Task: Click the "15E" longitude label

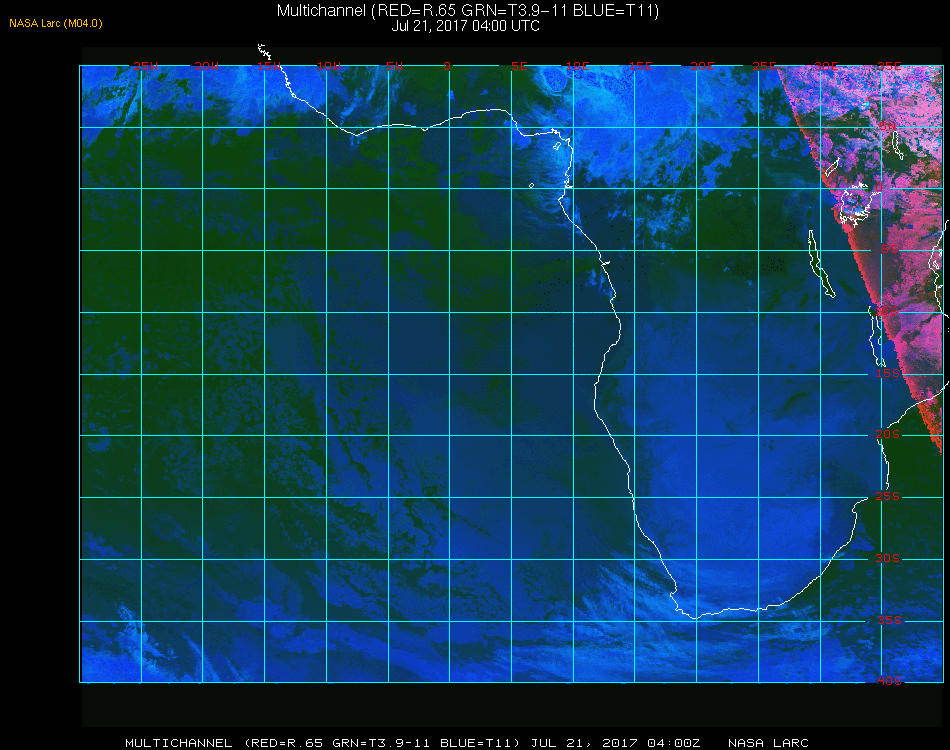Action: tap(640, 66)
